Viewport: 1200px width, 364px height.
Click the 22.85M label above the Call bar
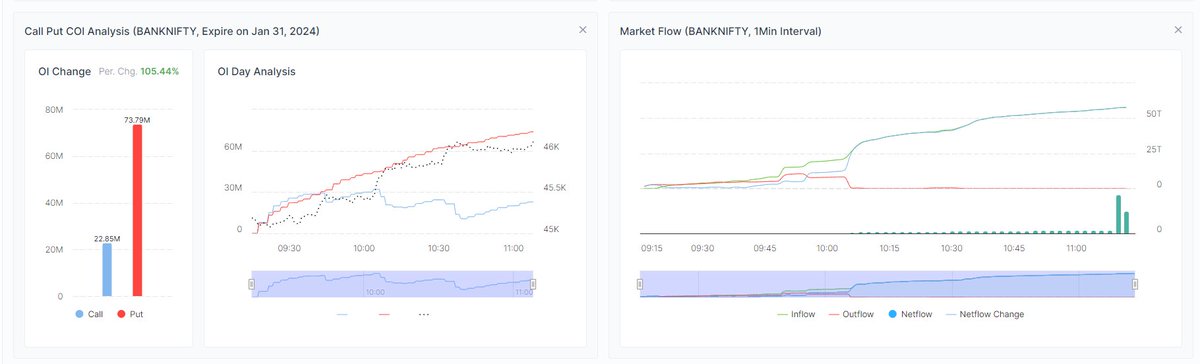click(107, 238)
